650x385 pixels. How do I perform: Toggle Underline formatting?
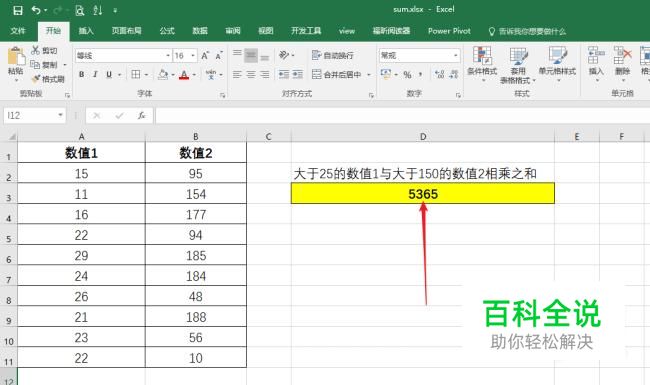[x=109, y=75]
